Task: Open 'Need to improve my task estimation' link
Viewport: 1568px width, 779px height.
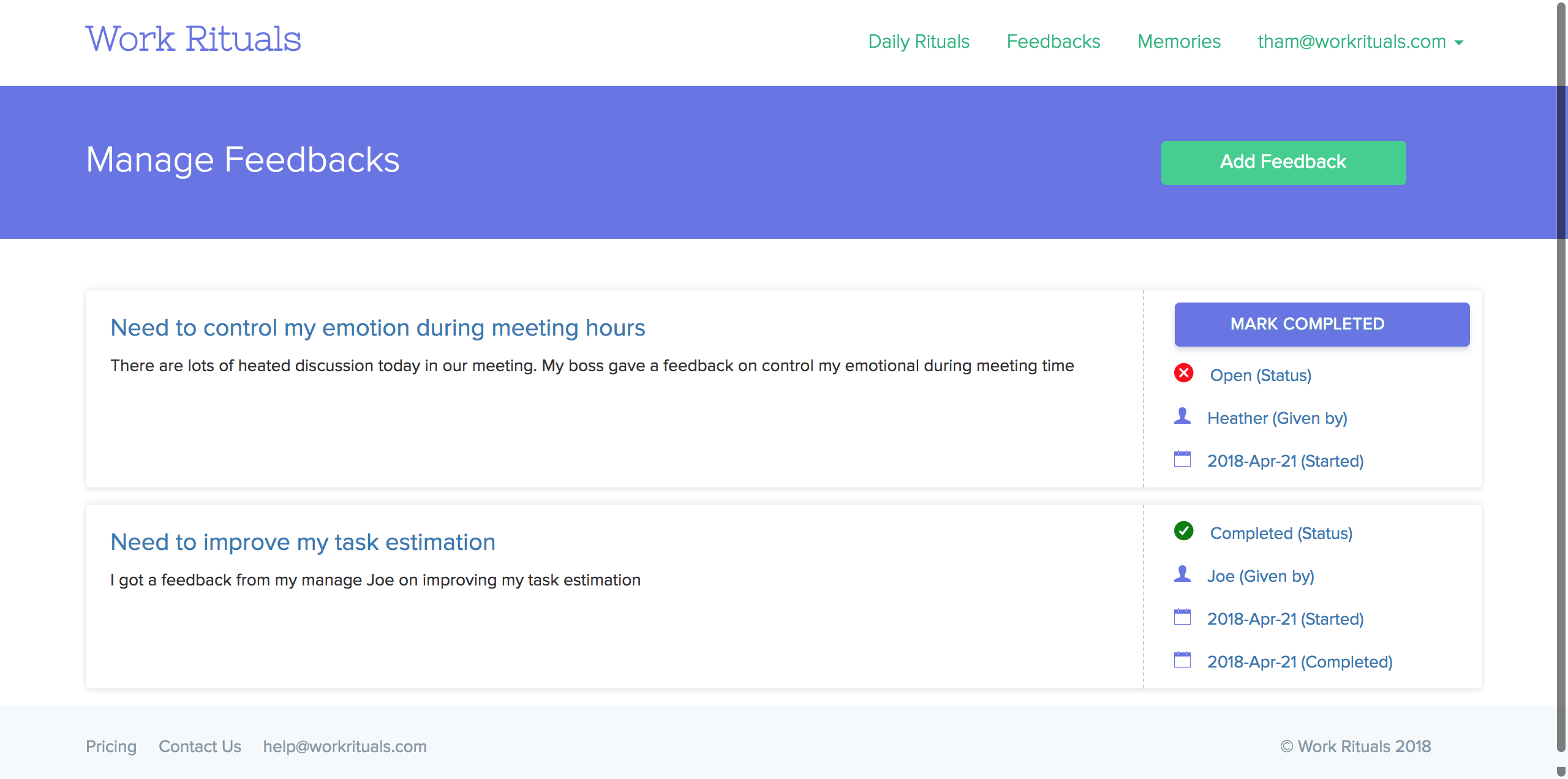Action: coord(303,542)
